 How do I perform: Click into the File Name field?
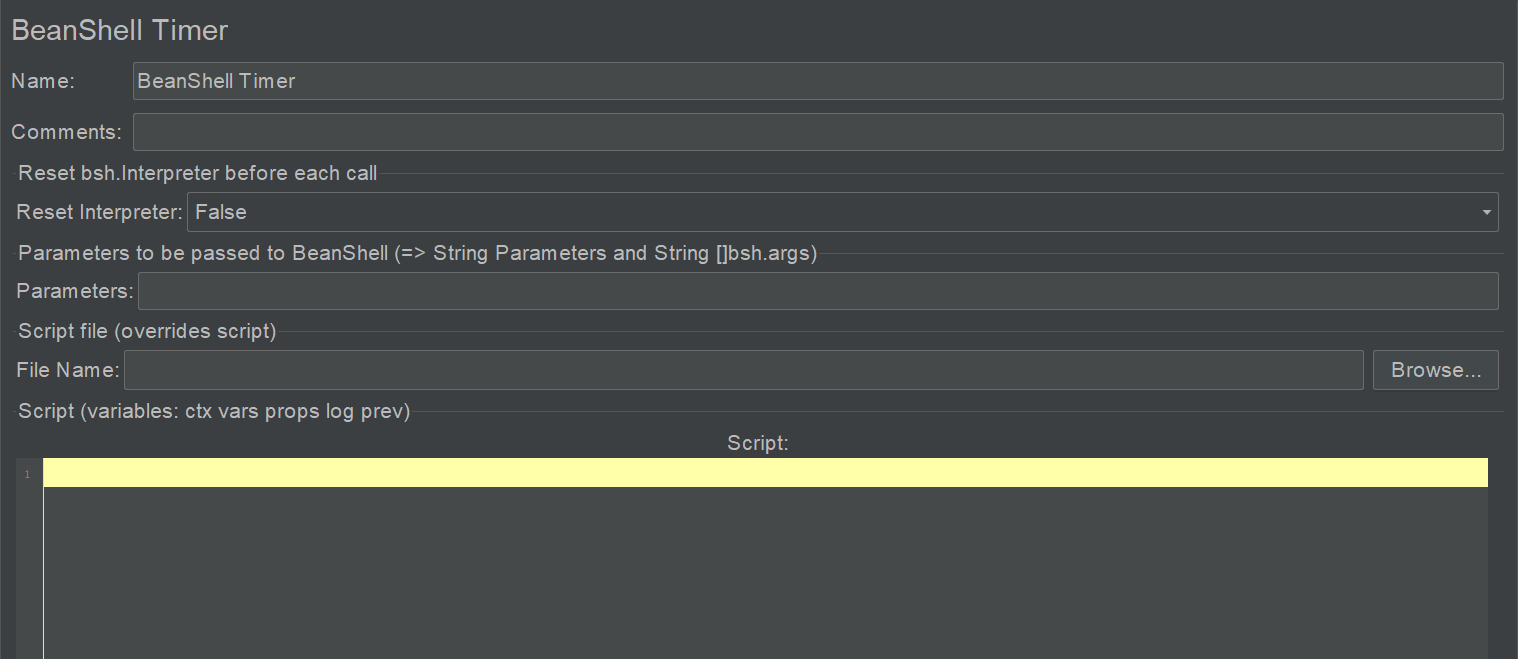(x=743, y=370)
